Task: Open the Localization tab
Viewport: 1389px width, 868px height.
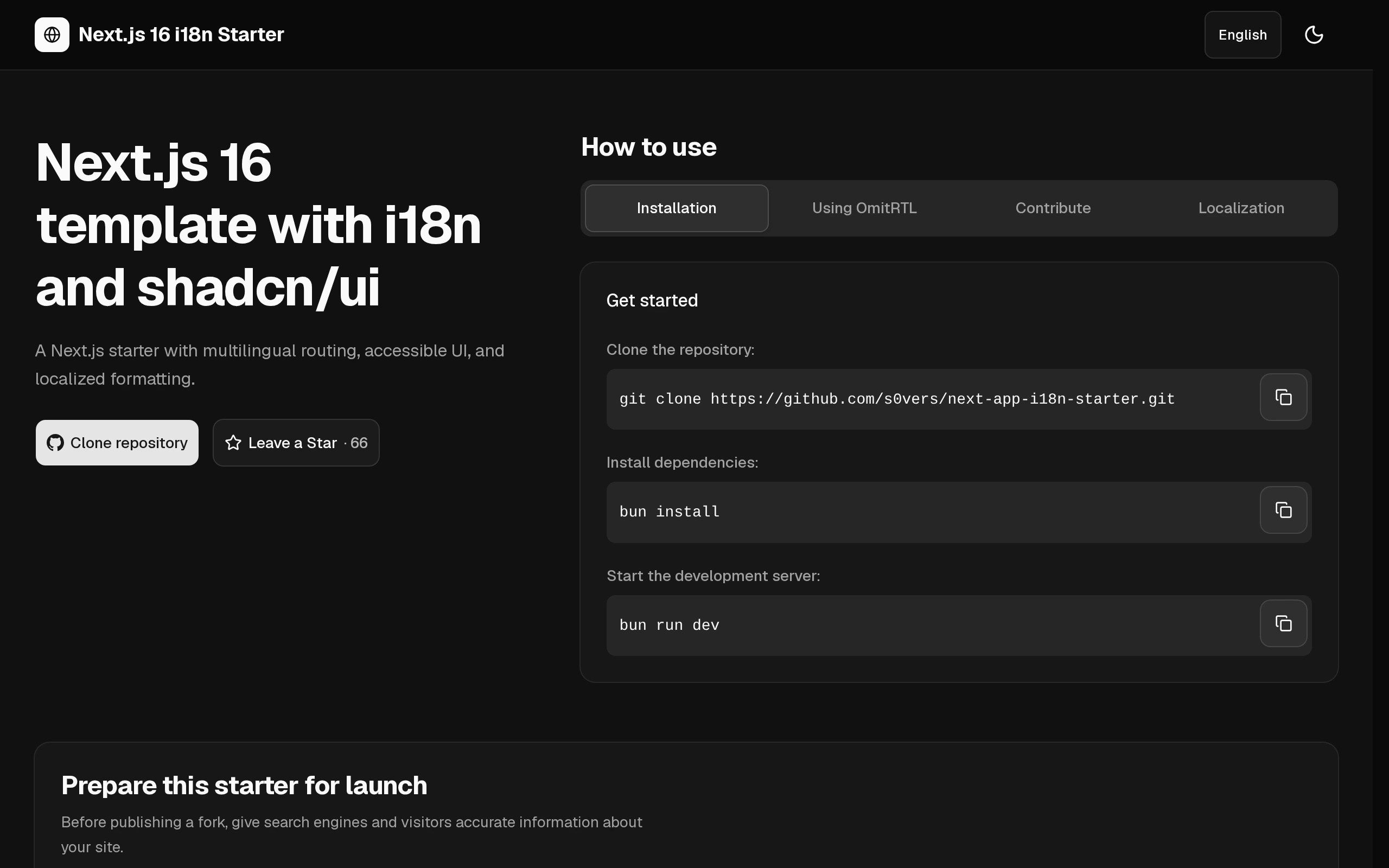Action: tap(1241, 208)
